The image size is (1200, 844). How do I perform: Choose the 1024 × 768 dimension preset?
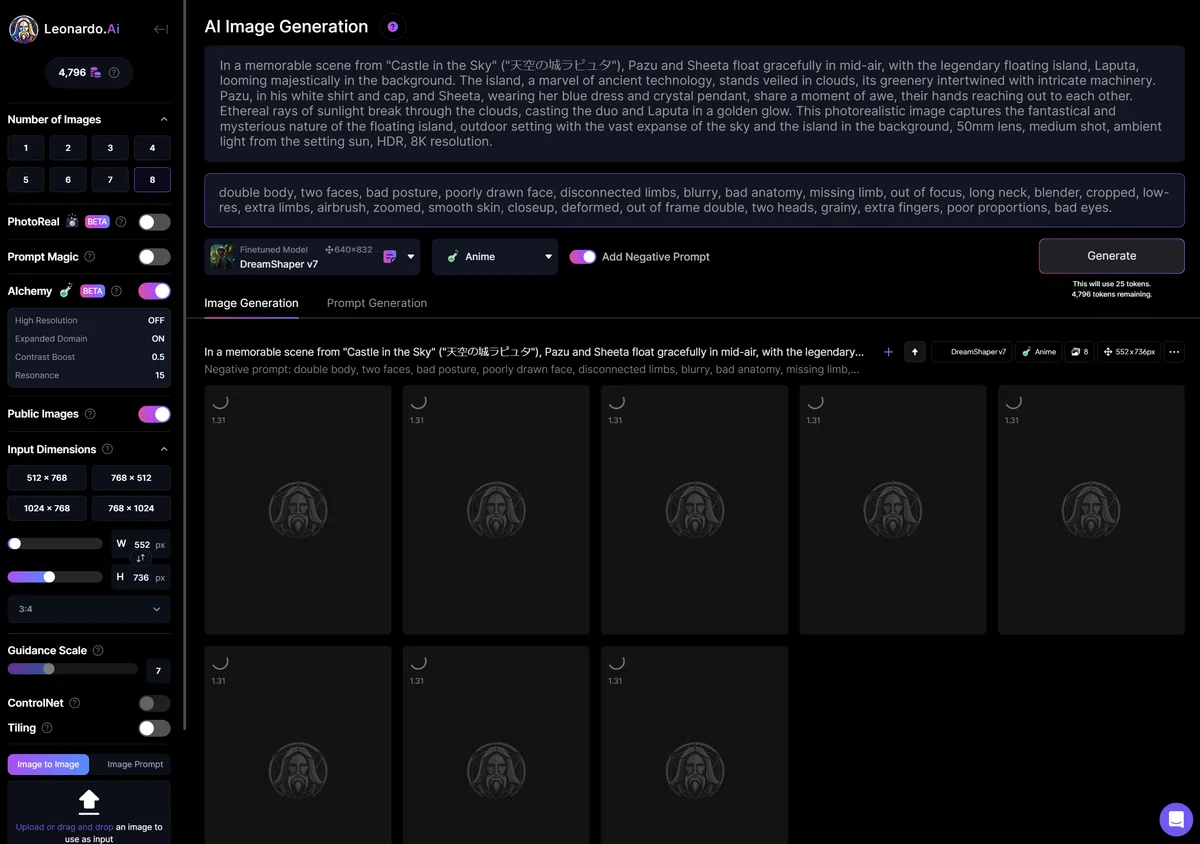click(x=47, y=508)
